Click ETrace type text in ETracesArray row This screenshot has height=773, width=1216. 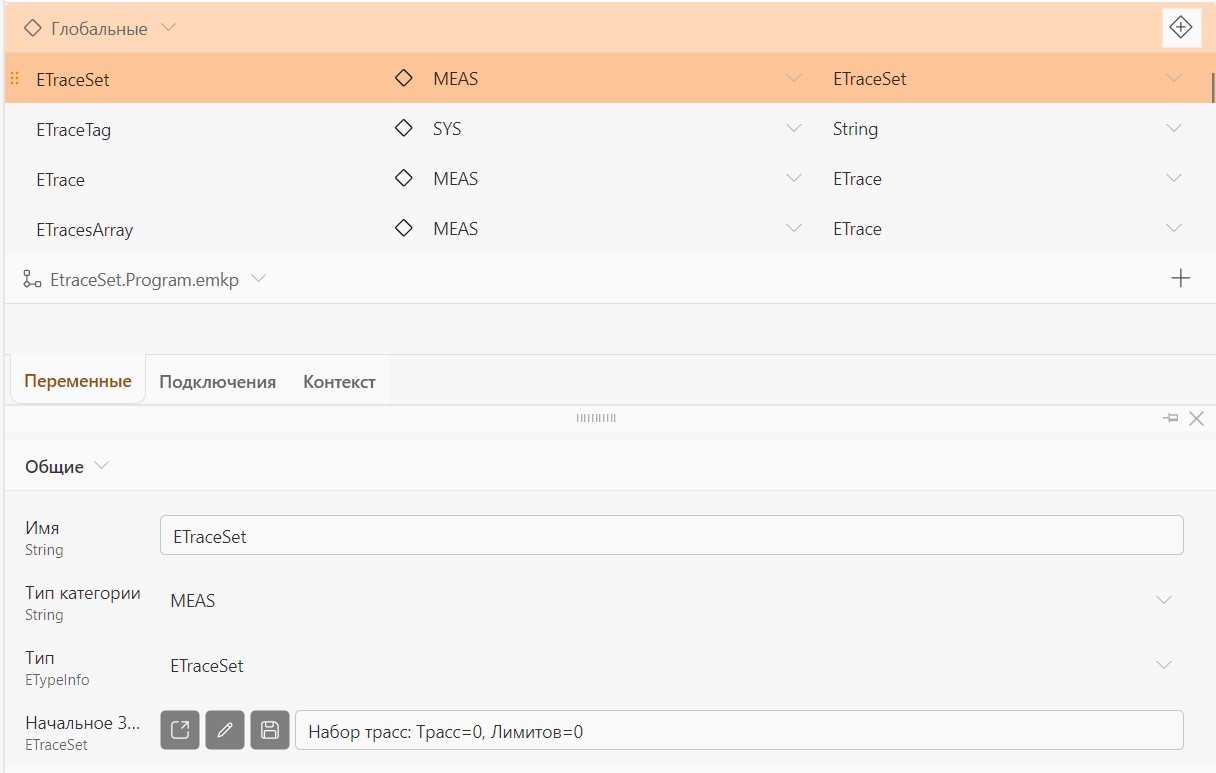(857, 228)
